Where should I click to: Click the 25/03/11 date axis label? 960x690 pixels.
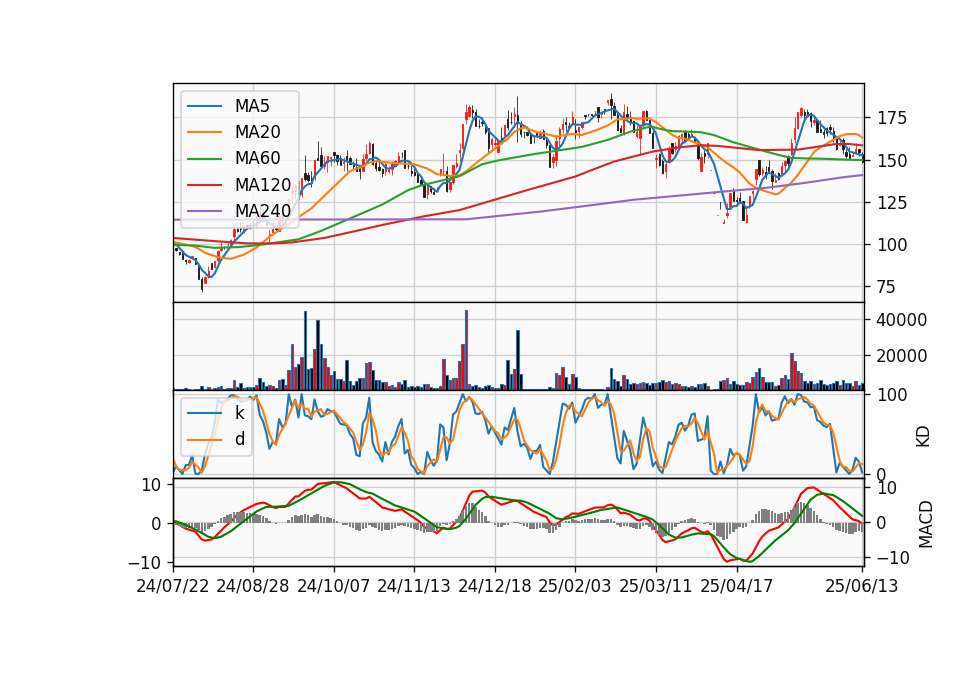tap(656, 587)
